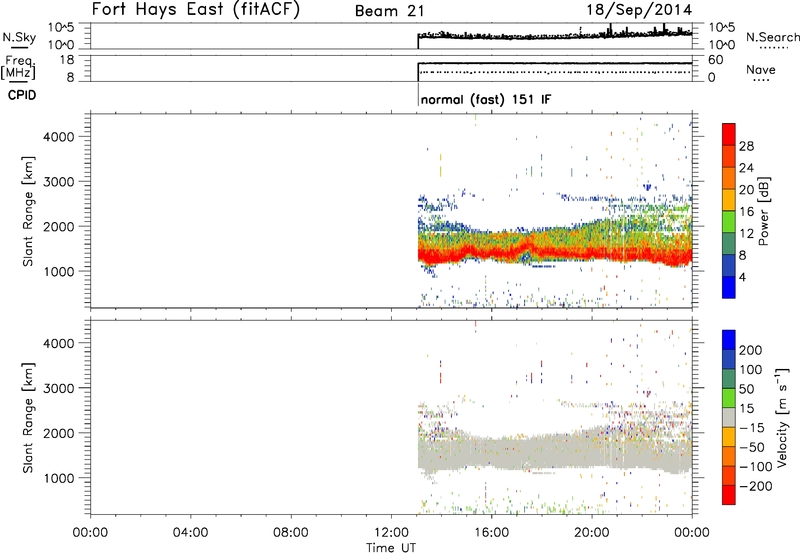
Task: Click the '2000' tick in the power panel
Action: 58,226
